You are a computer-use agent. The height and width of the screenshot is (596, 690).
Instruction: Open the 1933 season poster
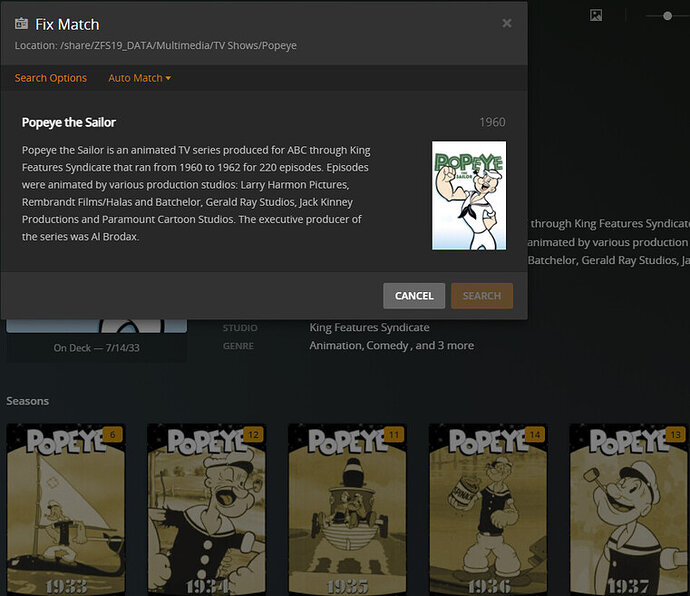pyautogui.click(x=66, y=510)
